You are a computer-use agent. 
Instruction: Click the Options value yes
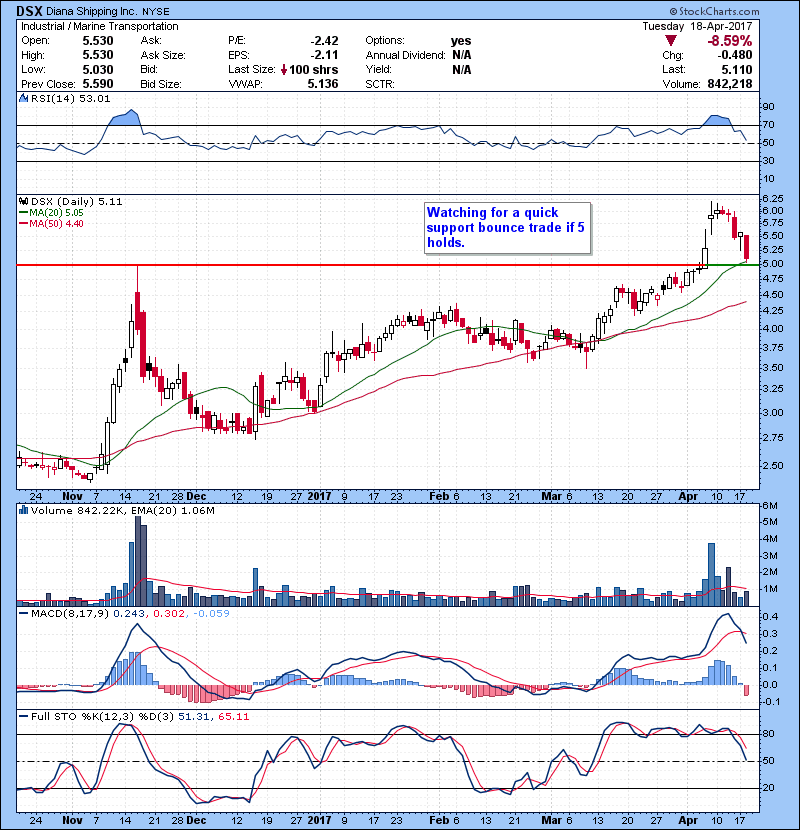(461, 41)
